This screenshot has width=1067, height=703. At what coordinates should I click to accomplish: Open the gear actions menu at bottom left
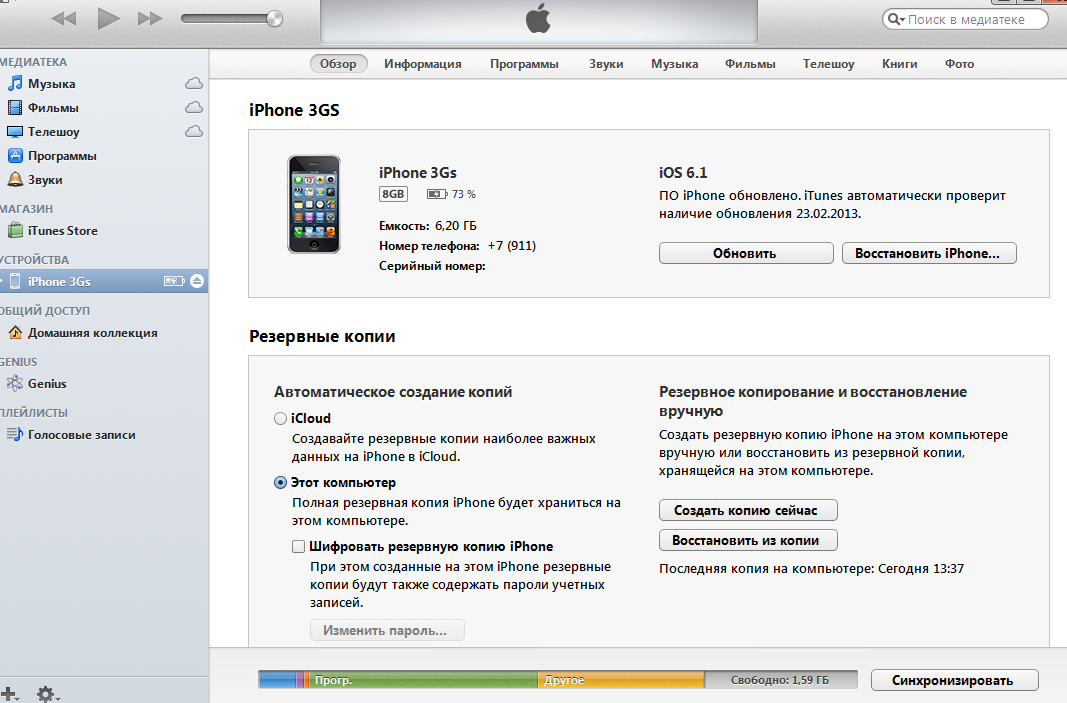pyautogui.click(x=47, y=694)
